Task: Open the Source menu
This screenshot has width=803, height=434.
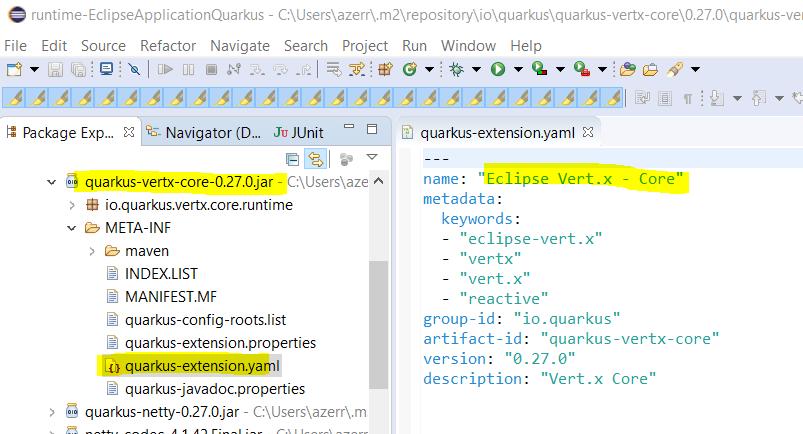Action: coord(103,46)
